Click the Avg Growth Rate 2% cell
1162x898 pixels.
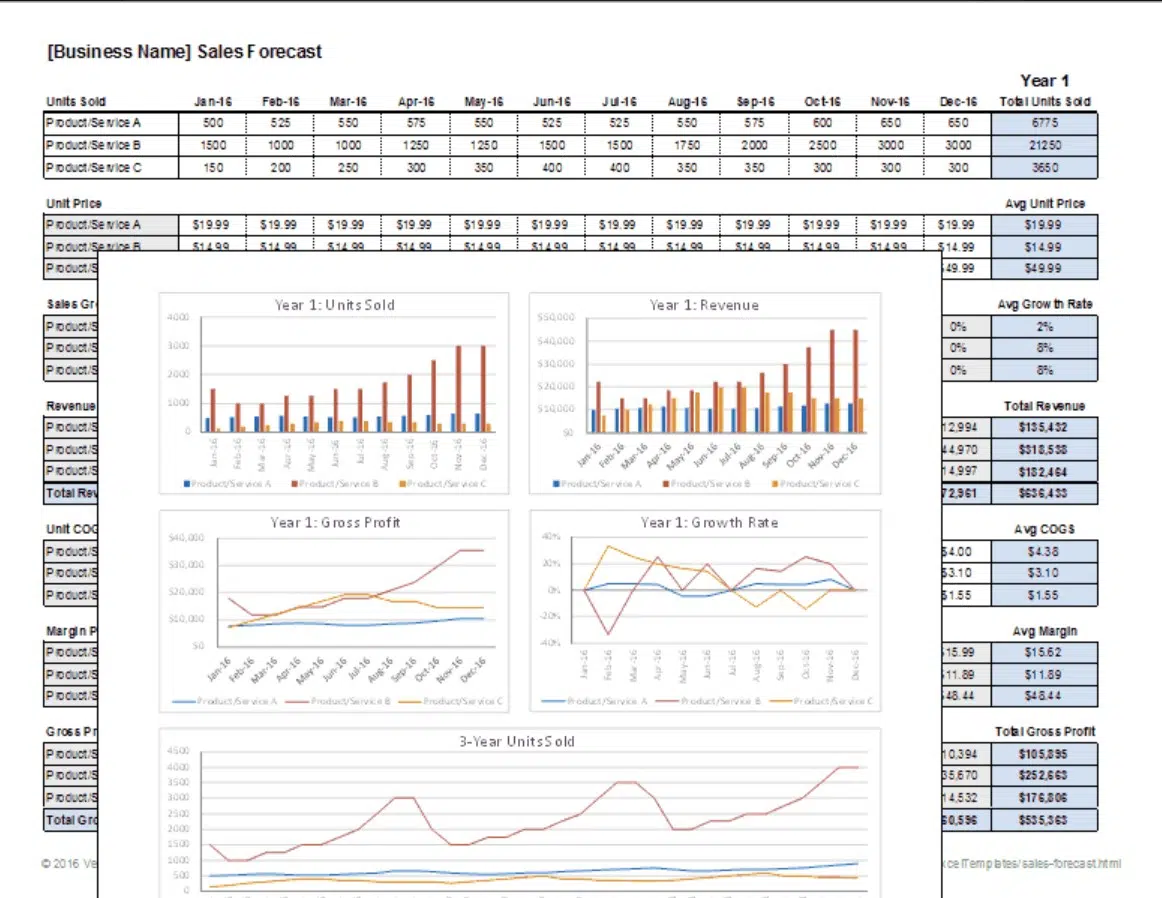tap(1044, 326)
